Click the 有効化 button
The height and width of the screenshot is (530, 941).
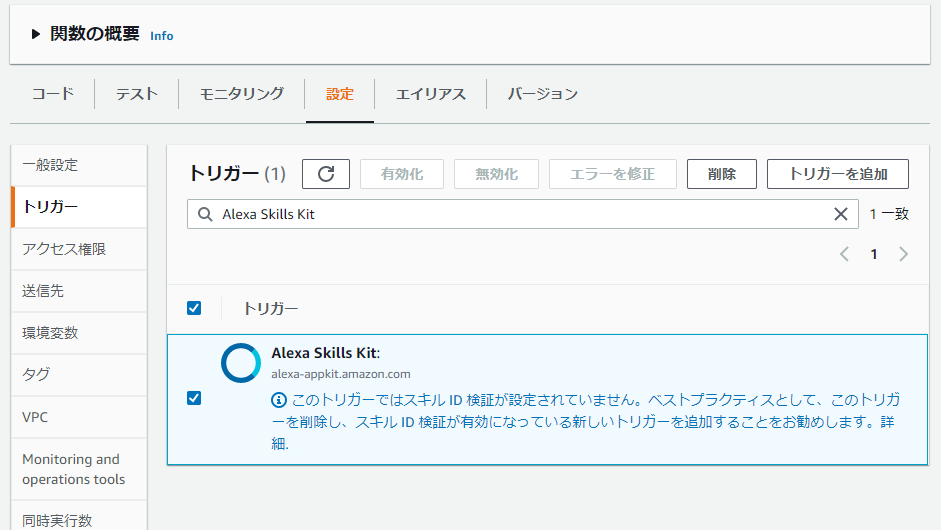point(402,174)
